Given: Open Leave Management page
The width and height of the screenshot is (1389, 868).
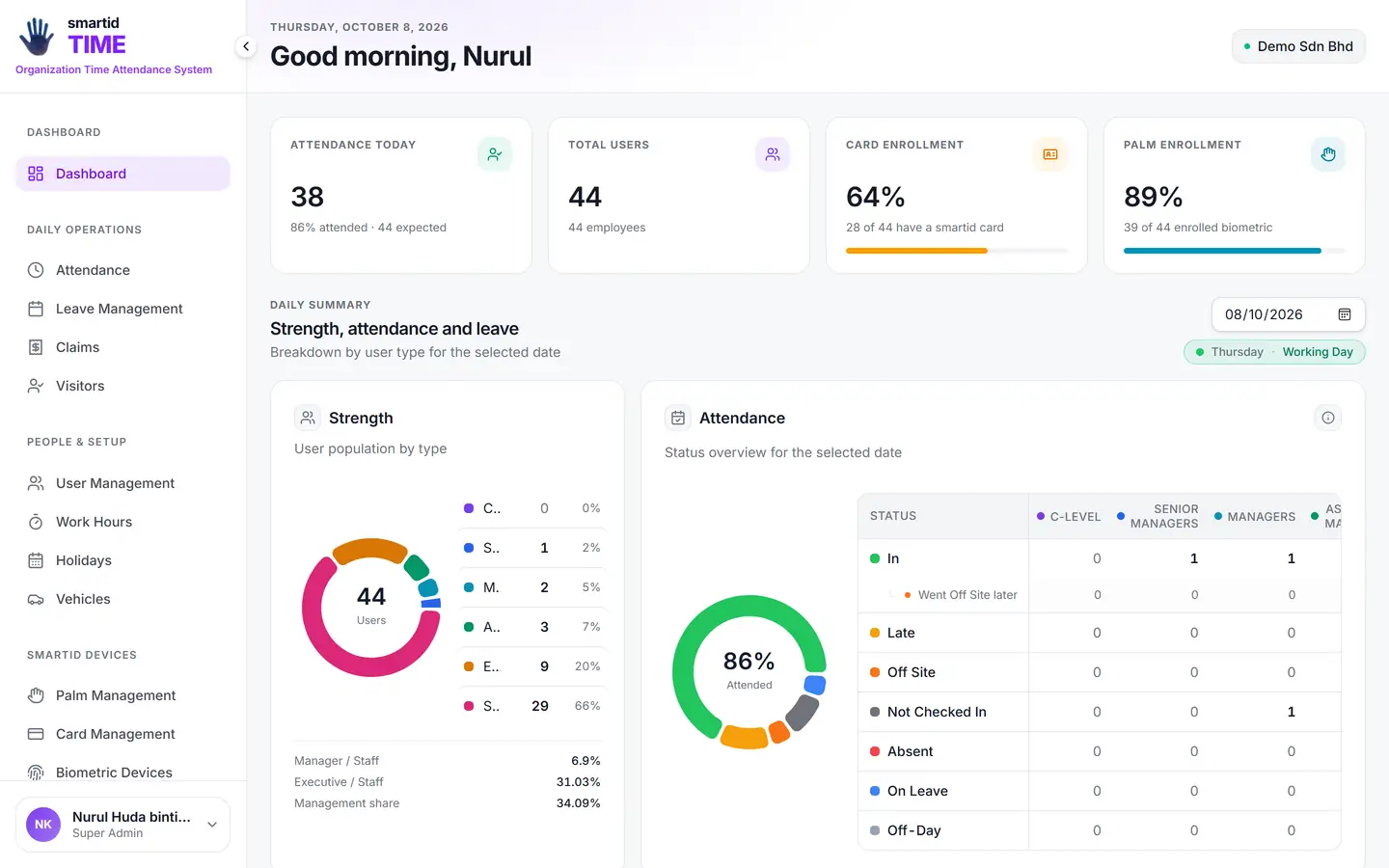Looking at the screenshot, I should click(x=123, y=309).
